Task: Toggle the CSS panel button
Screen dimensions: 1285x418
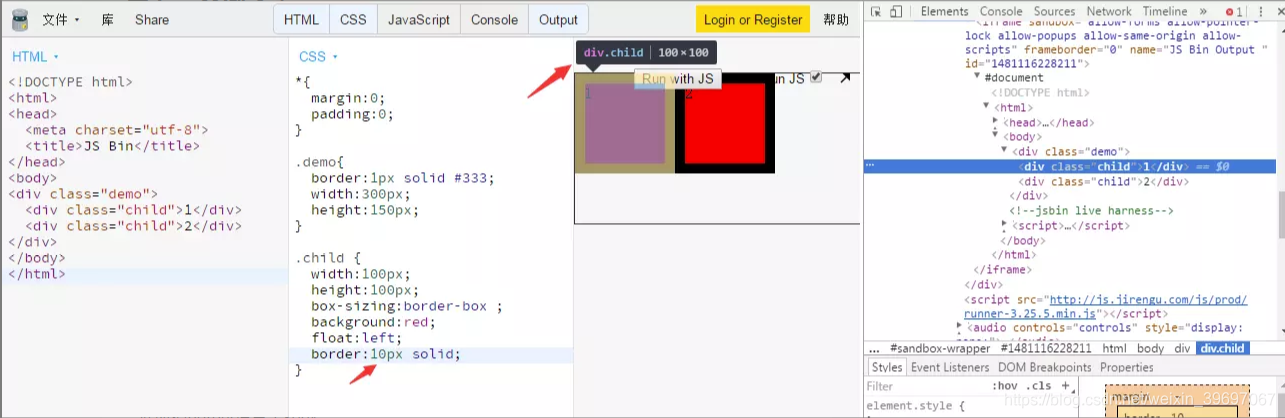Action: pos(353,19)
